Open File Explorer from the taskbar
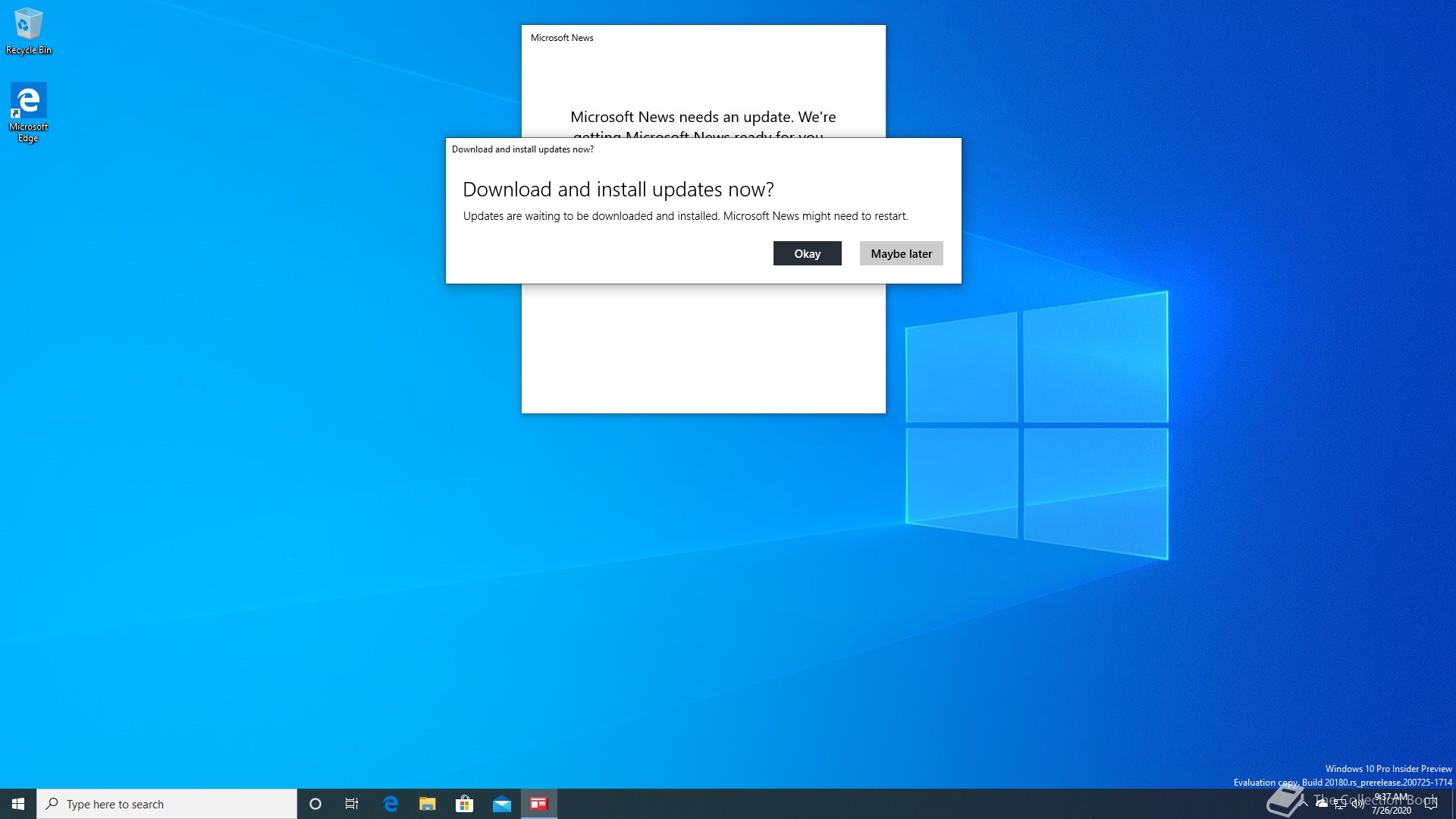The image size is (1456, 819). click(x=427, y=804)
